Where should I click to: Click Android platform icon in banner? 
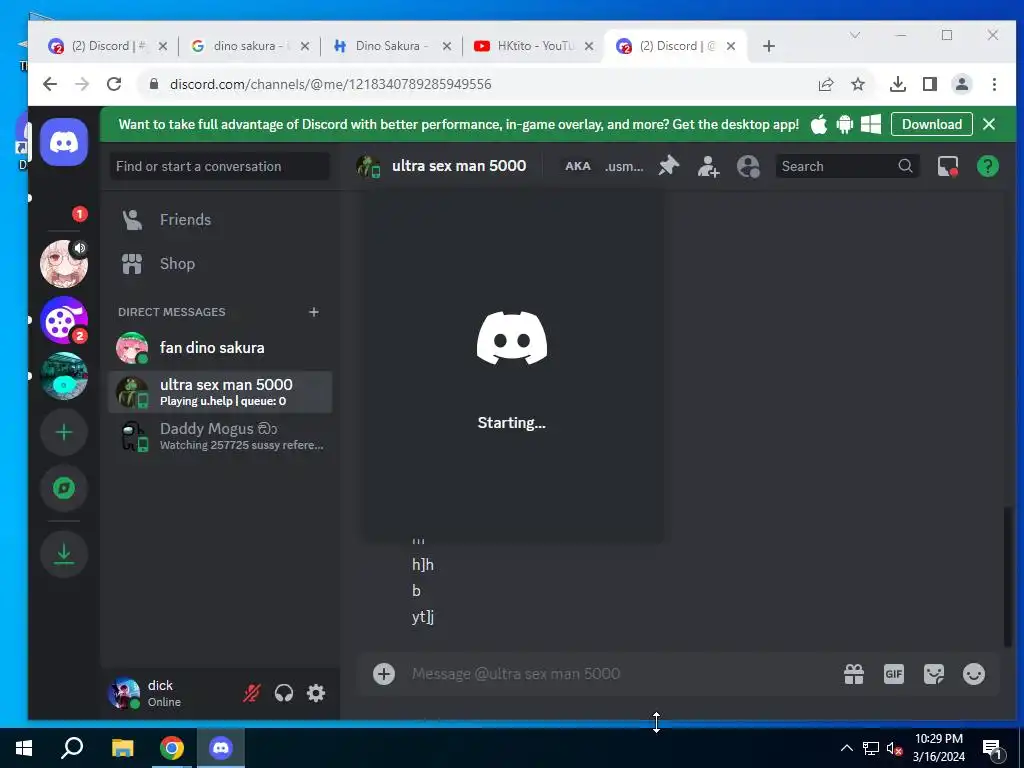[844, 124]
